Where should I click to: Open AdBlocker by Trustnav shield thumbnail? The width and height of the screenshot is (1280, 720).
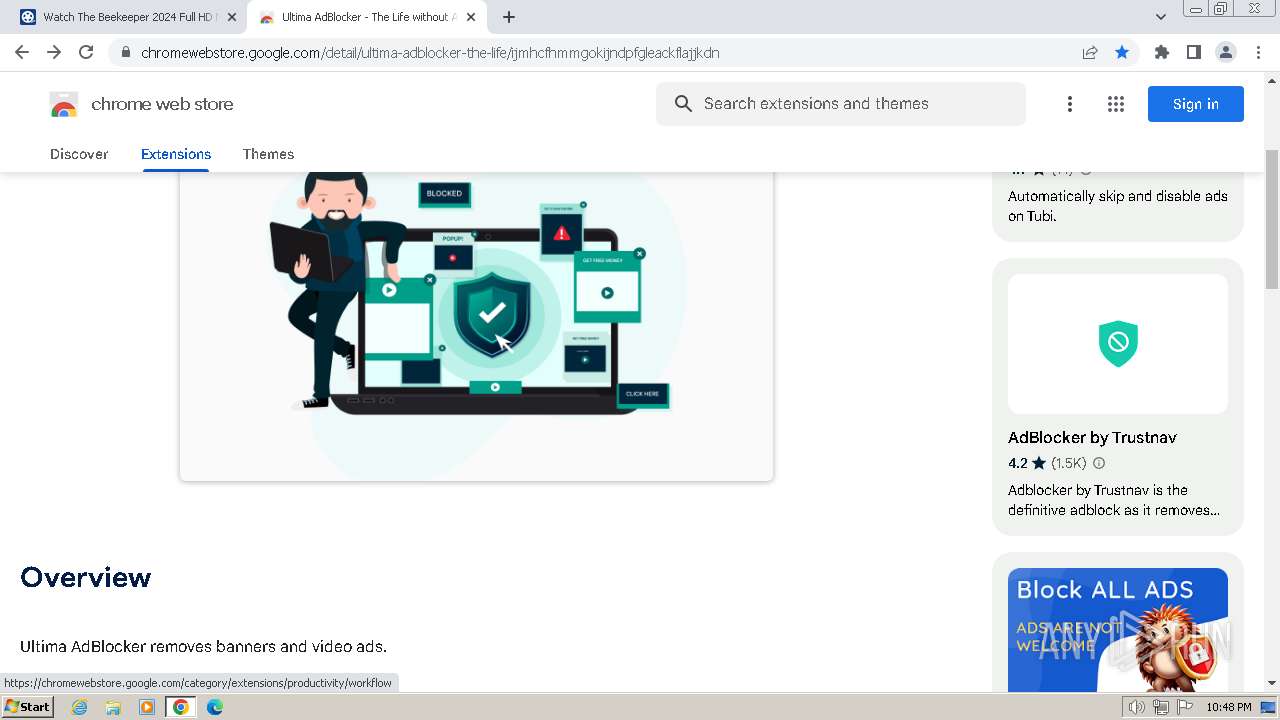[x=1118, y=344]
